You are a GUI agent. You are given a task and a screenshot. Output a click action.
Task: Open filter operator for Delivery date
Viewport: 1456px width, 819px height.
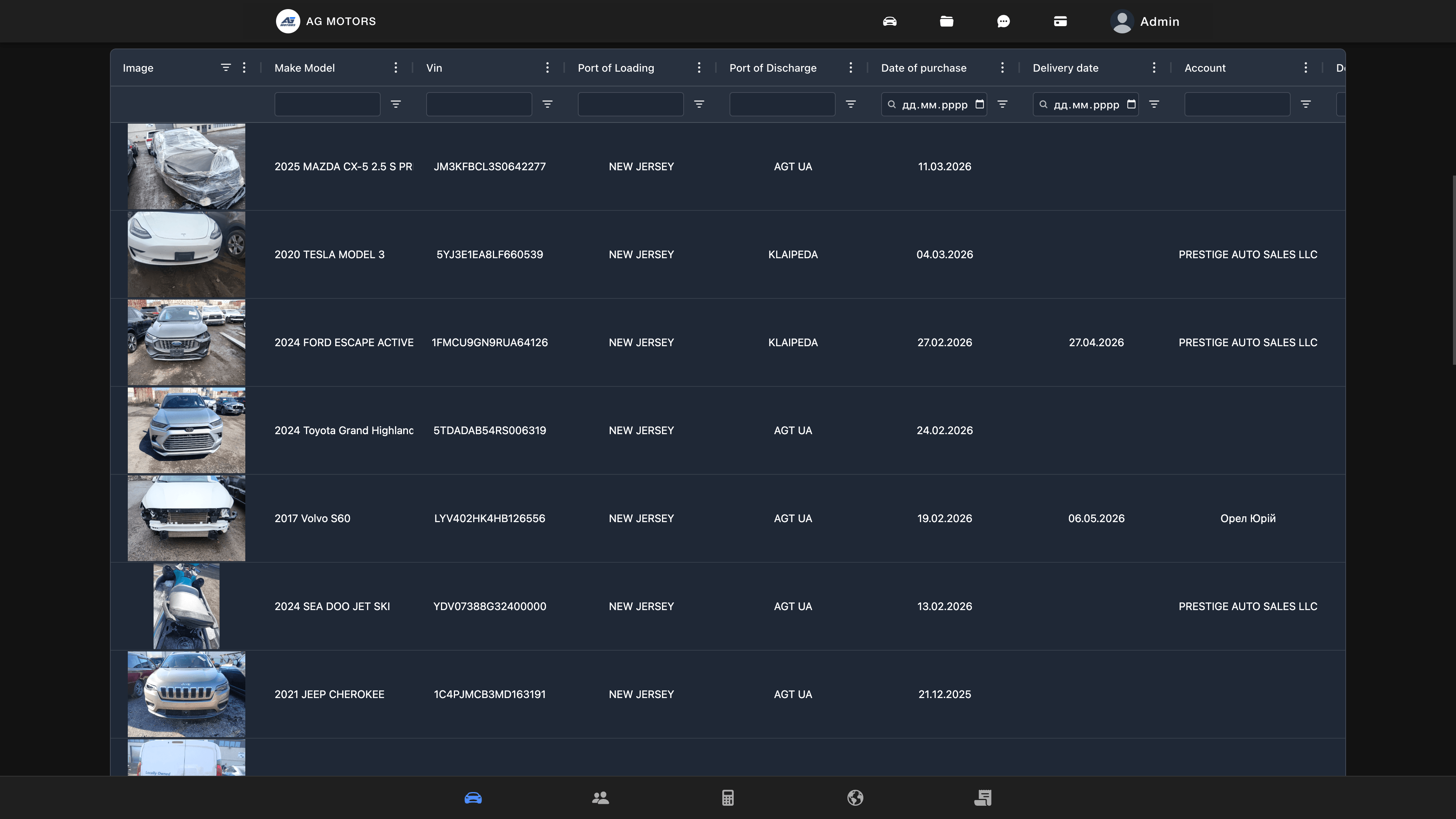click(1154, 104)
